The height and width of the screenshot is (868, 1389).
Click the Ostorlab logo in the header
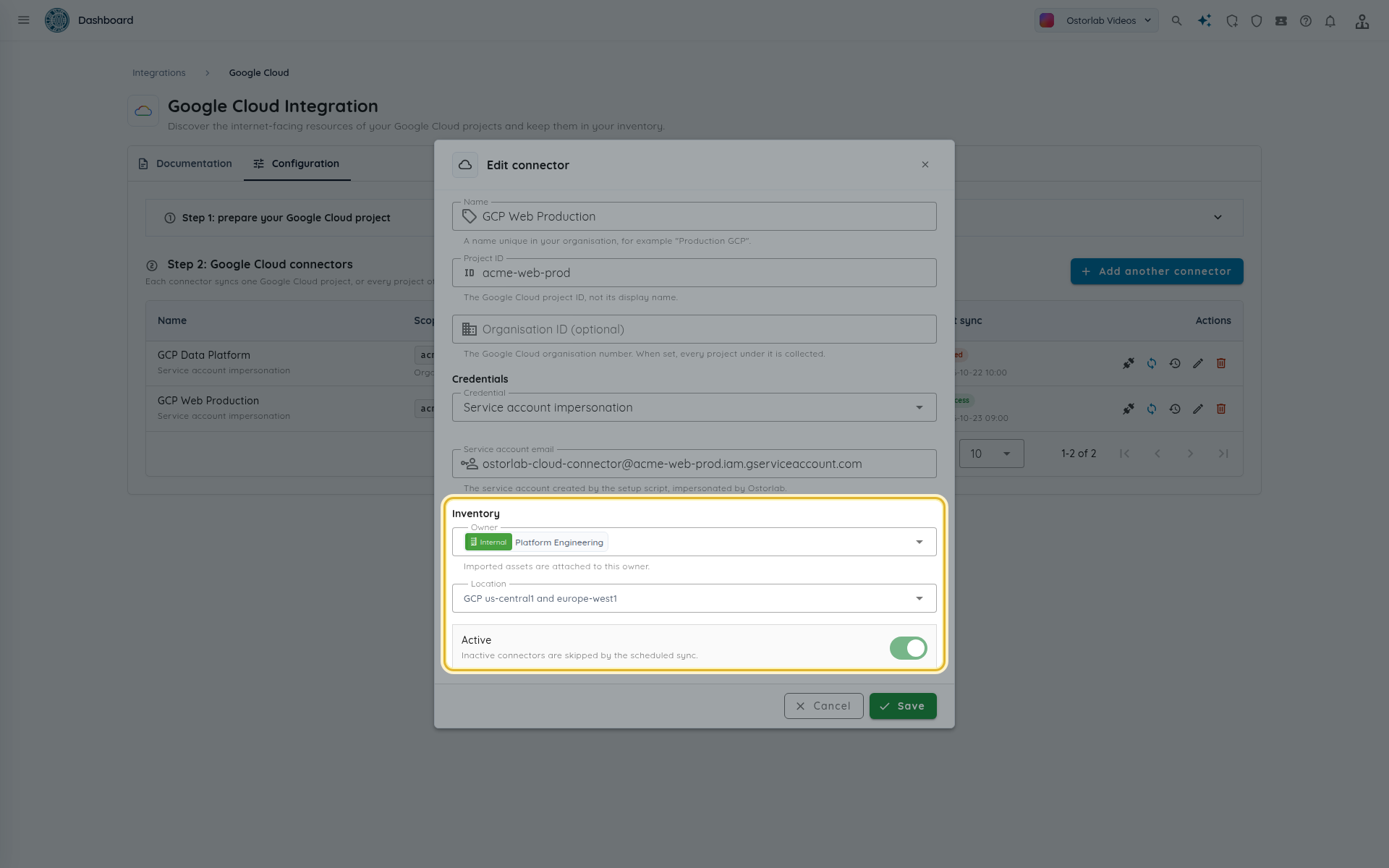click(56, 20)
